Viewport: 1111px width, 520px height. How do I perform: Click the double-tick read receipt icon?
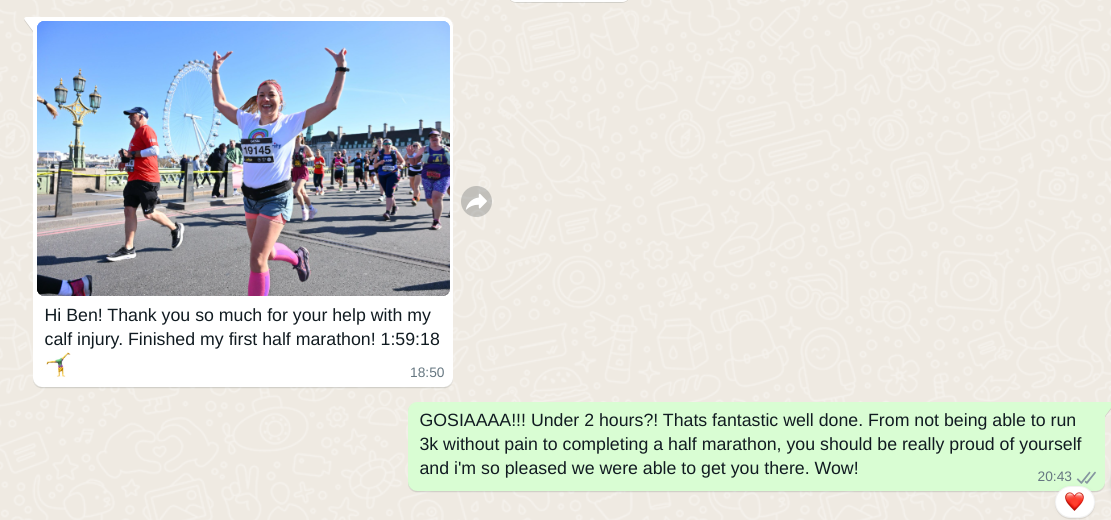(1086, 477)
